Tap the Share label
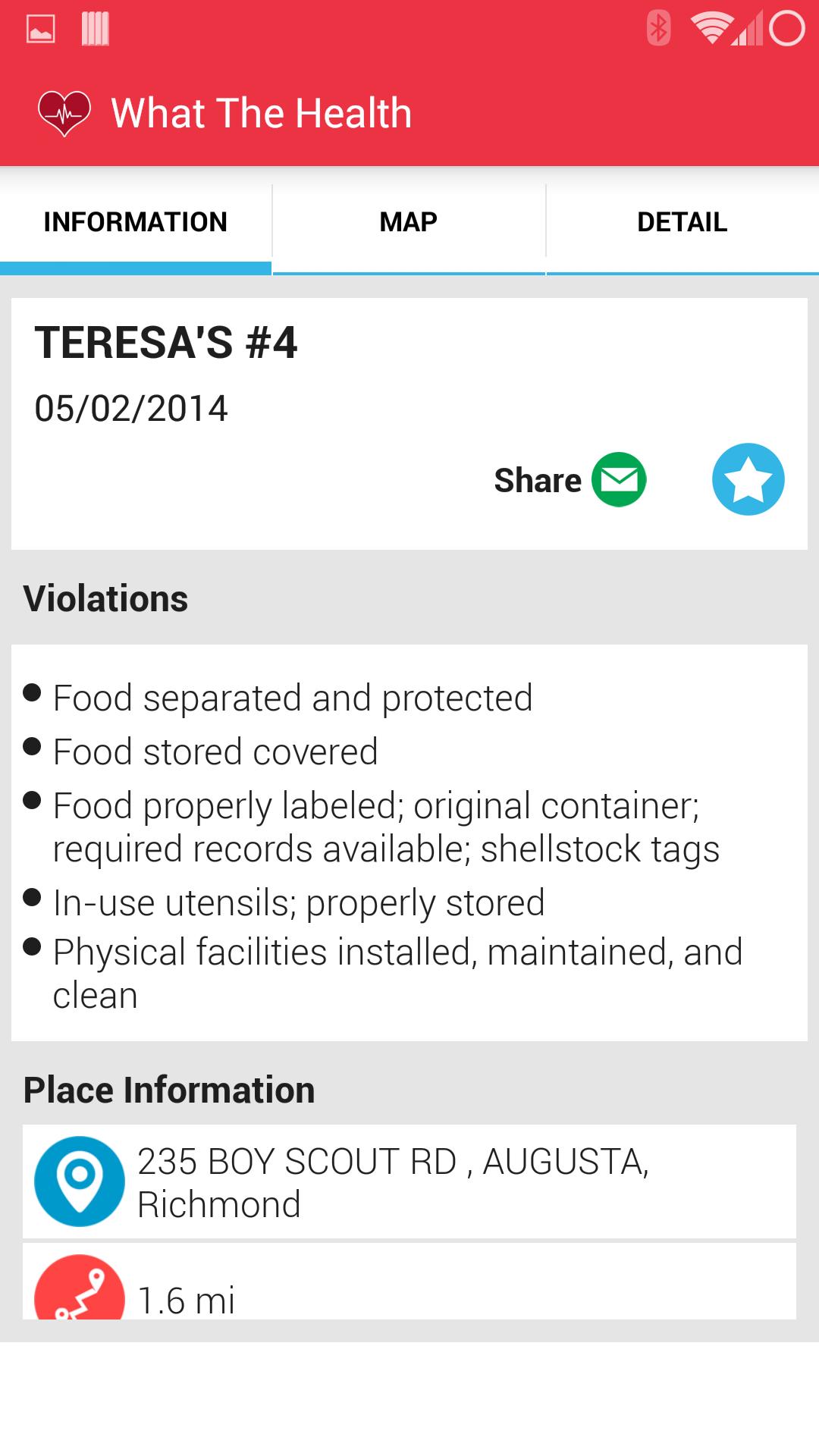 [x=538, y=480]
